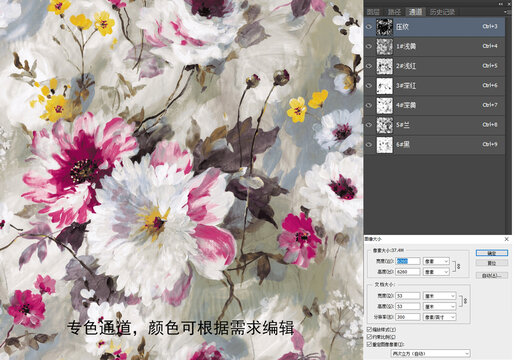Toggle 约束比例 (Constrain Proportions) checkbox
The image size is (515, 360).
coord(369,337)
